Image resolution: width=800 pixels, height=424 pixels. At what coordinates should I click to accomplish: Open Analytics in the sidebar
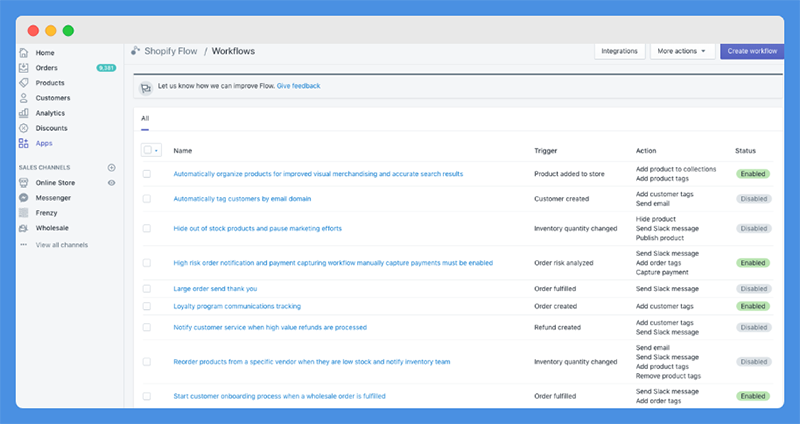pos(50,113)
